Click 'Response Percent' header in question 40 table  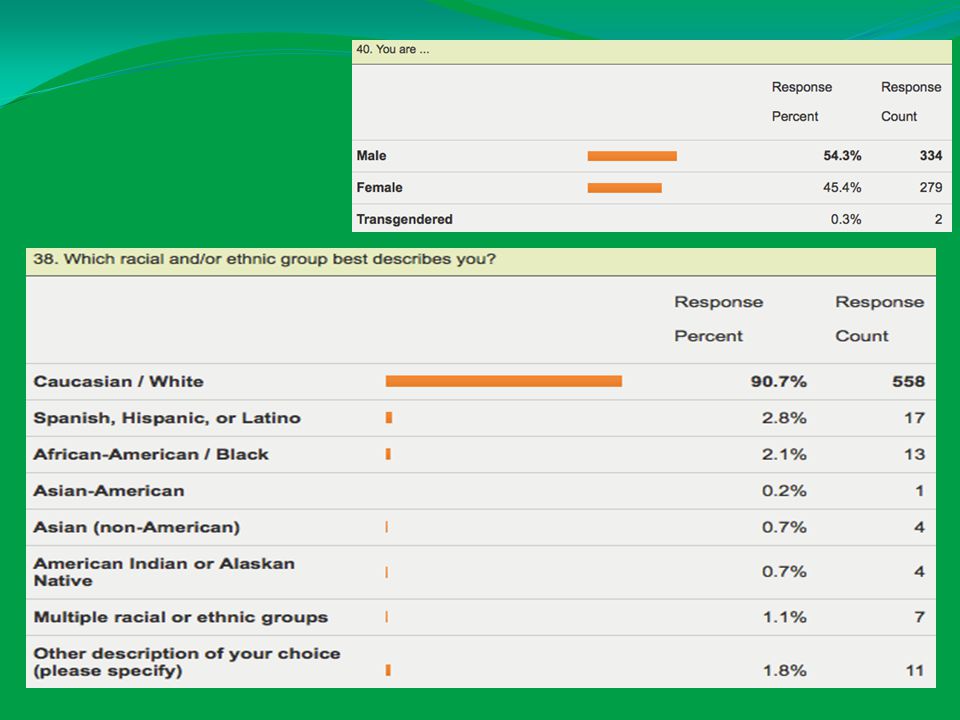pyautogui.click(x=801, y=102)
